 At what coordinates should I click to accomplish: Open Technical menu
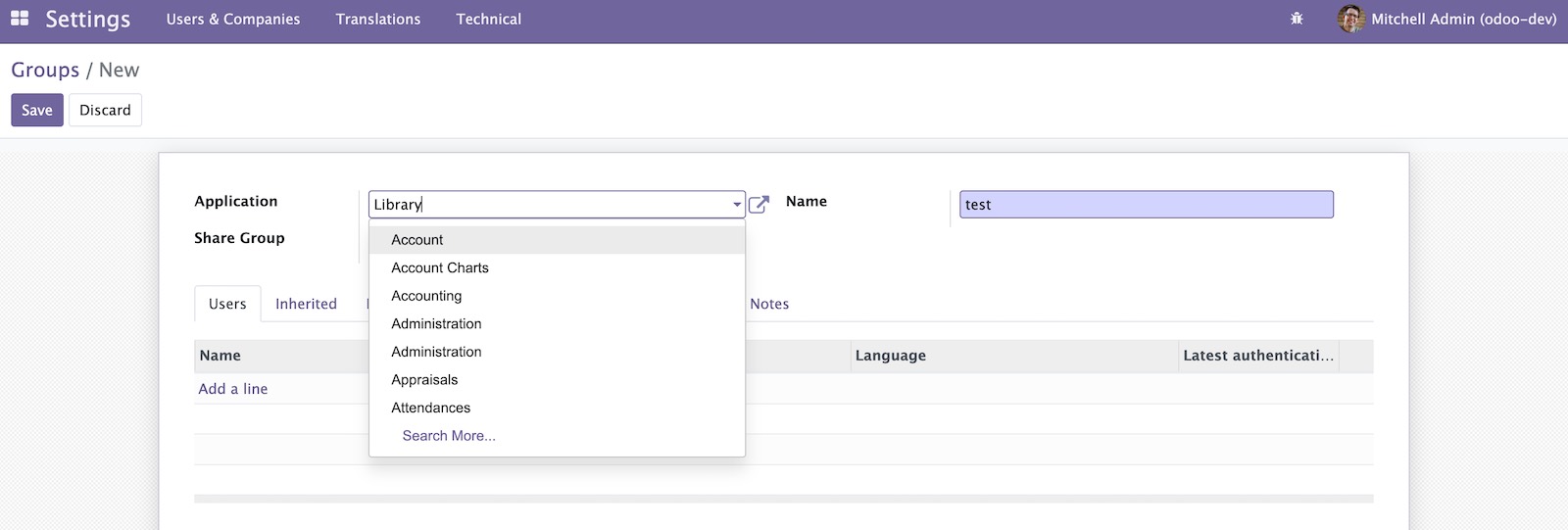click(489, 19)
